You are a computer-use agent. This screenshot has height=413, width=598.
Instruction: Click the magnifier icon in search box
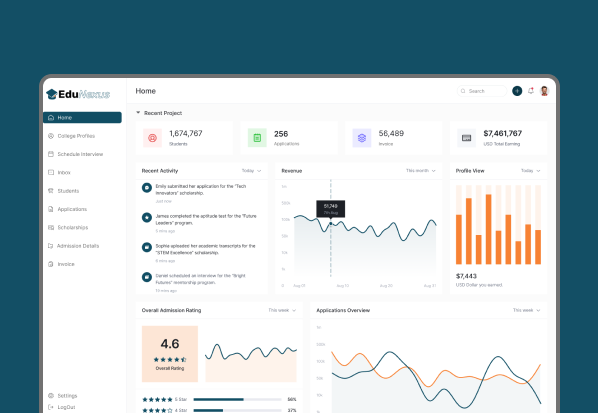[x=463, y=91]
